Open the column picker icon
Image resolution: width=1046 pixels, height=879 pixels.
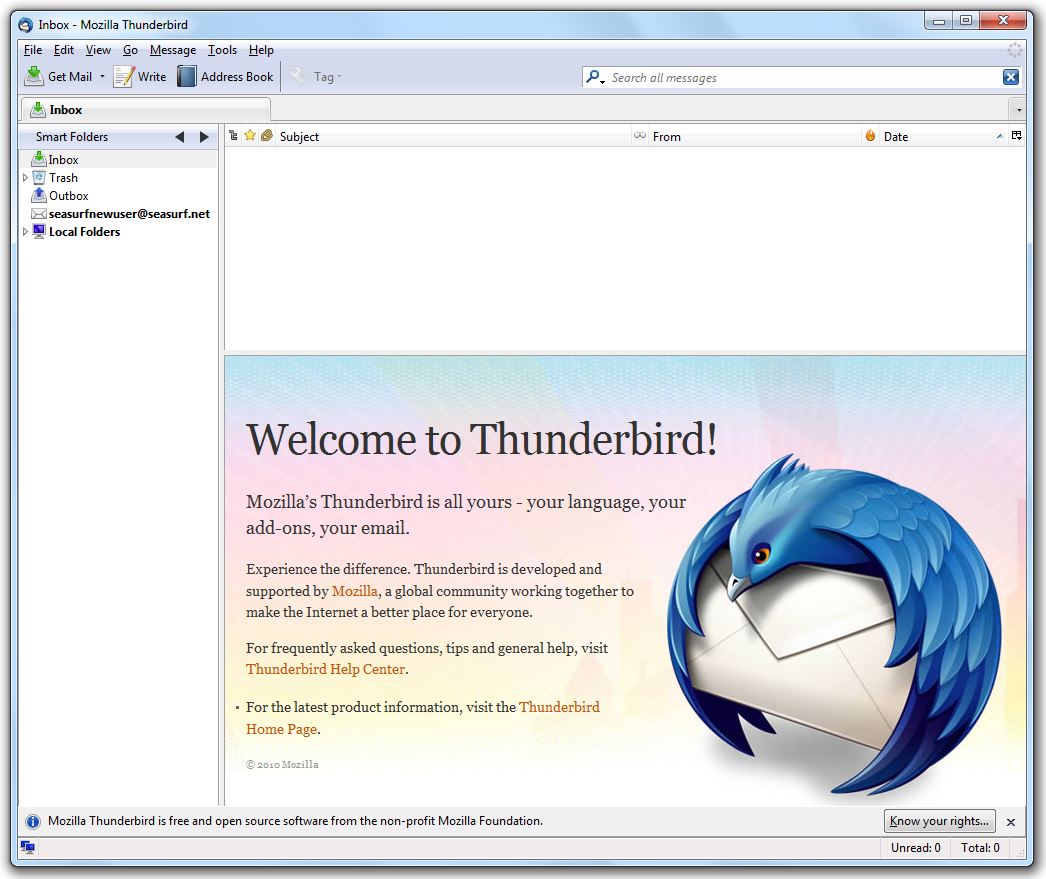[1017, 136]
